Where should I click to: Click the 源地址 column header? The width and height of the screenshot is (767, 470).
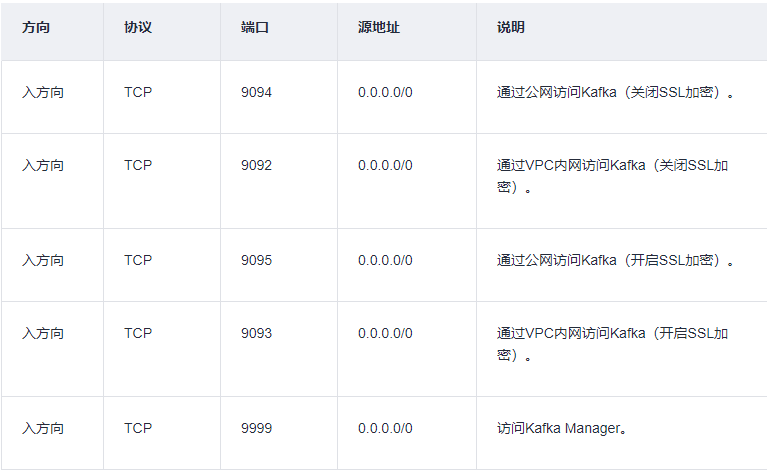378,28
